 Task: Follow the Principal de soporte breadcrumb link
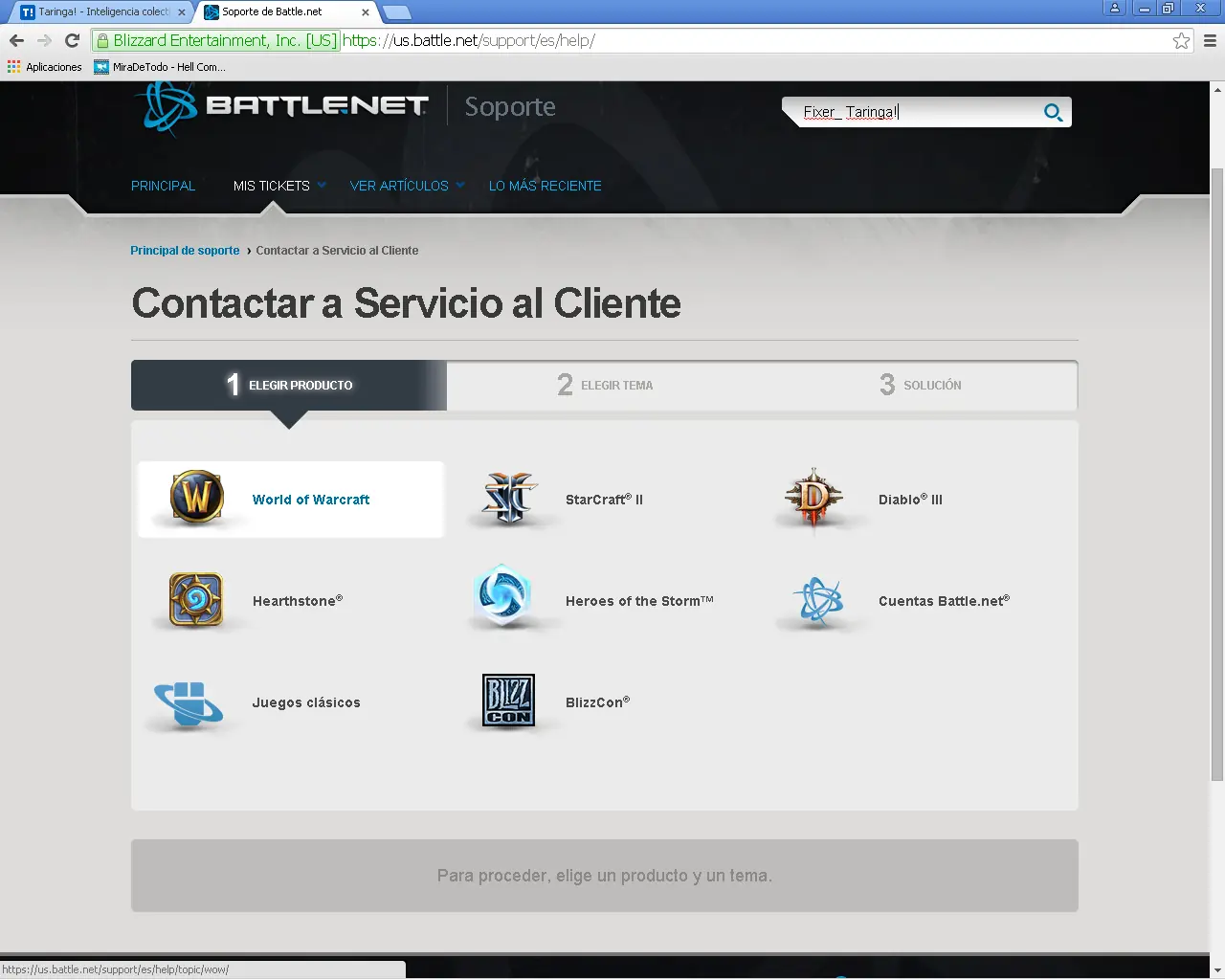(185, 251)
